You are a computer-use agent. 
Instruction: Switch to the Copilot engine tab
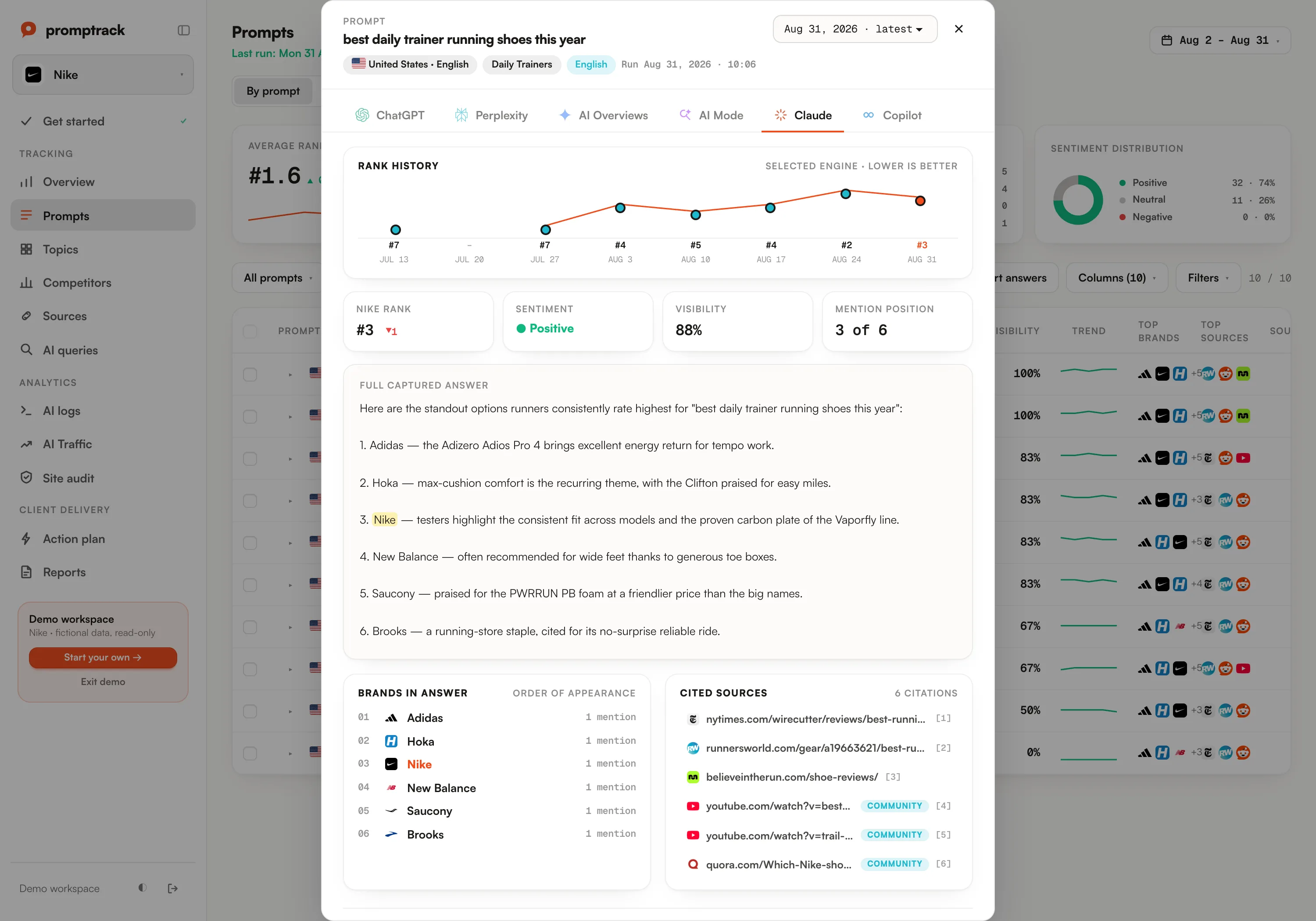(892, 115)
